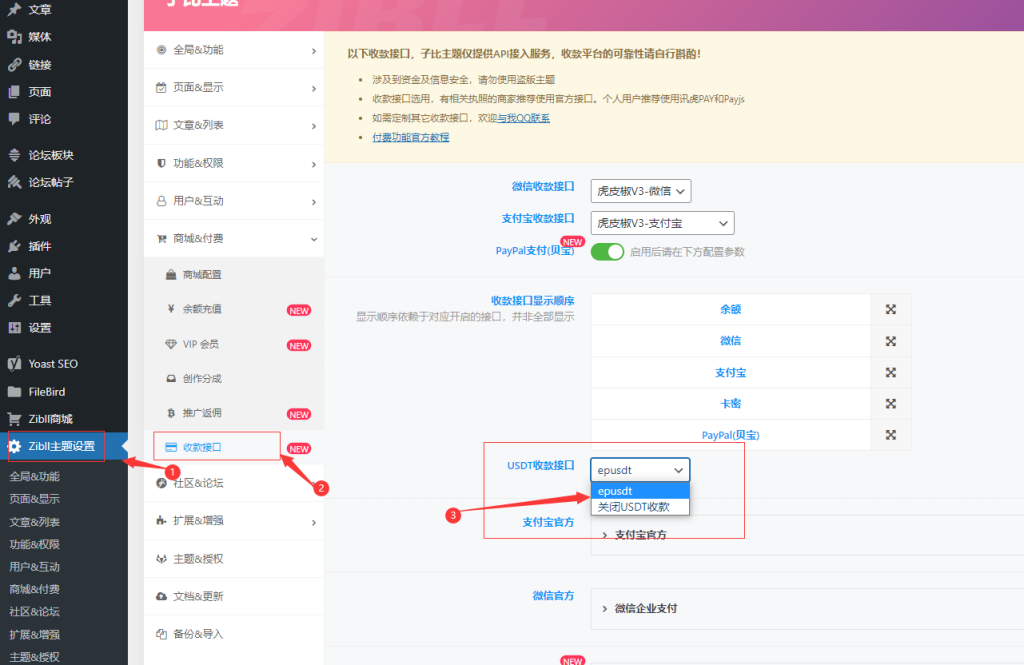This screenshot has width=1024, height=665.
Task: Click the Zibll主题设置 gear icon
Action: (x=14, y=446)
